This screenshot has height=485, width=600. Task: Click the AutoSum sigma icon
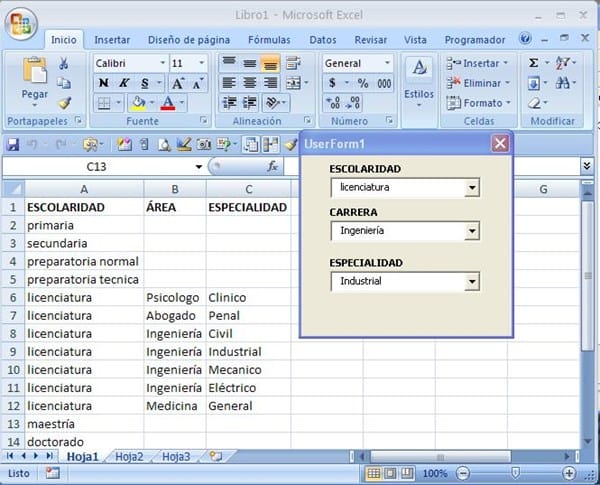pyautogui.click(x=533, y=63)
